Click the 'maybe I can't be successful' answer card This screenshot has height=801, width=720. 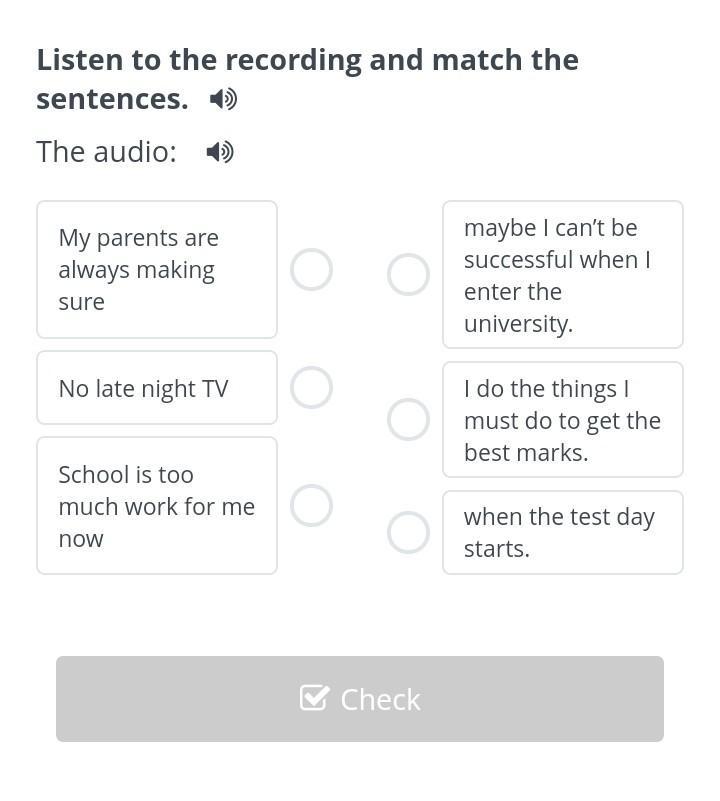[563, 274]
